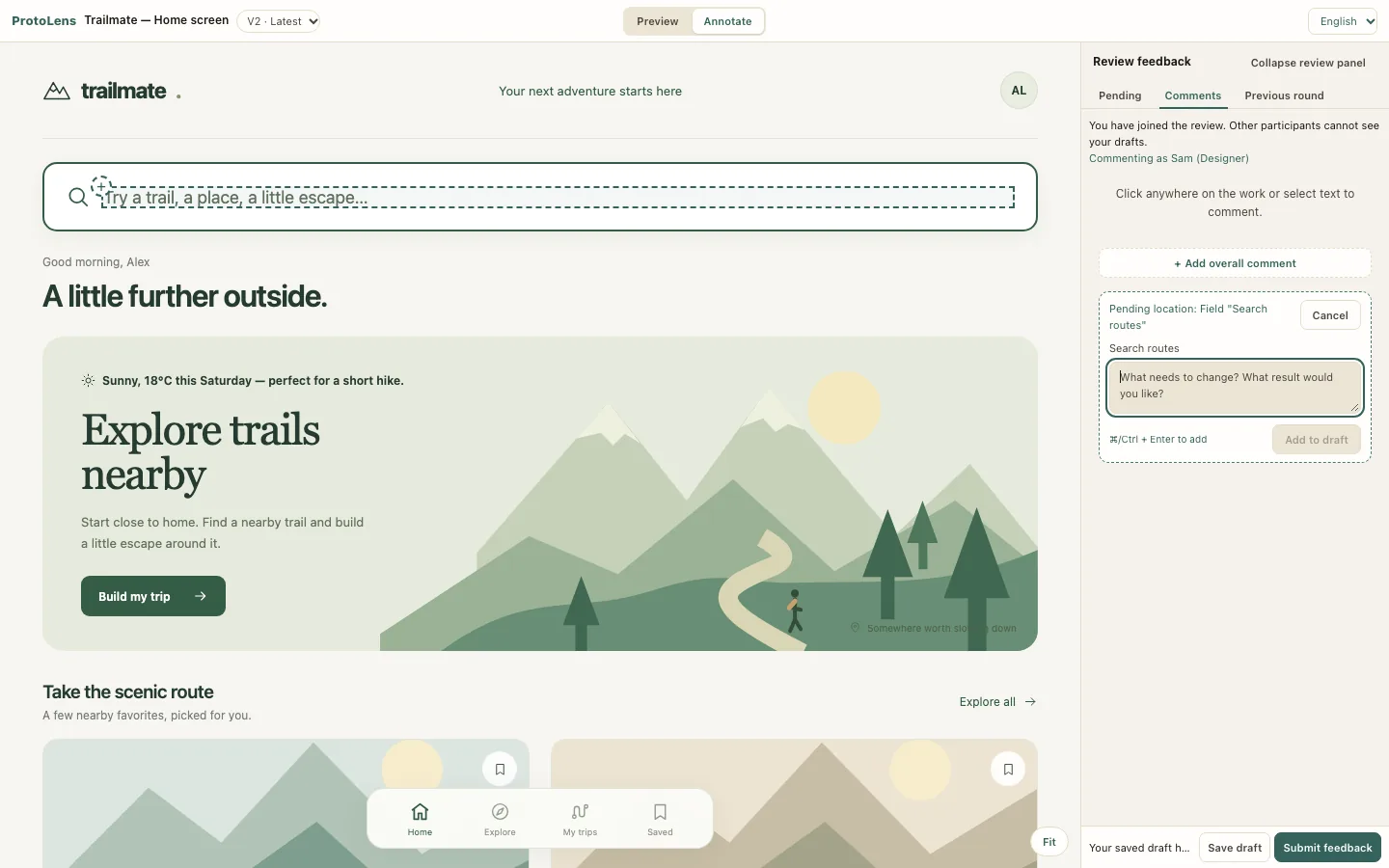Switch to Annotate mode
The width and height of the screenshot is (1389, 868).
pyautogui.click(x=727, y=21)
